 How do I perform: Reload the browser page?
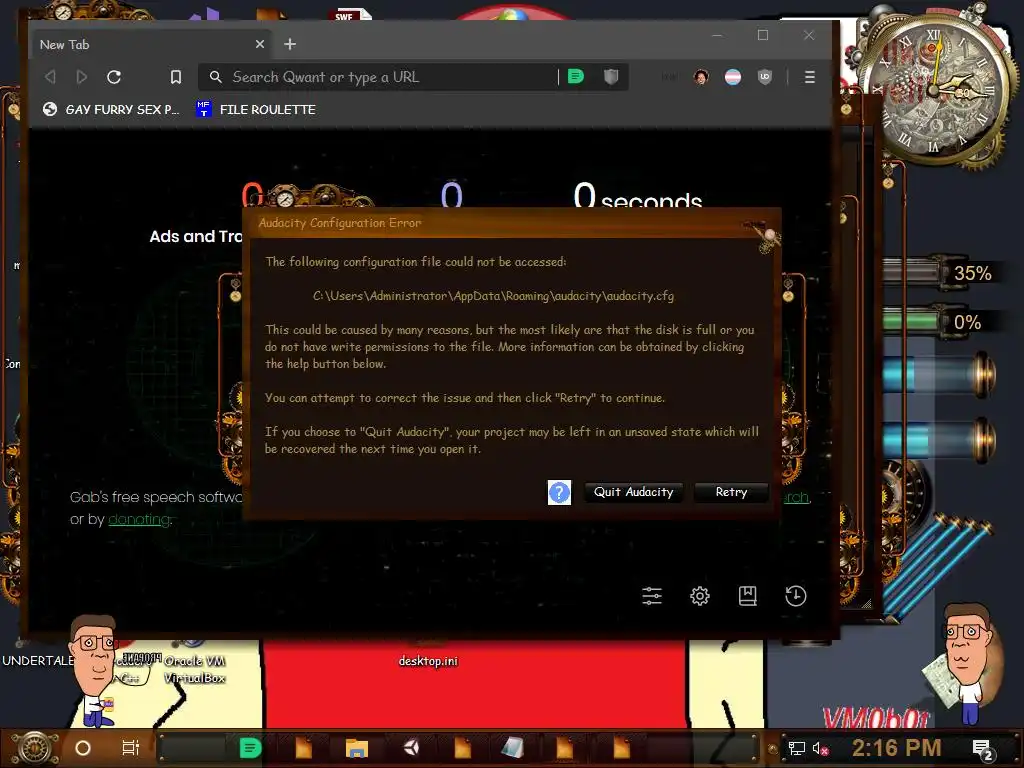click(114, 77)
